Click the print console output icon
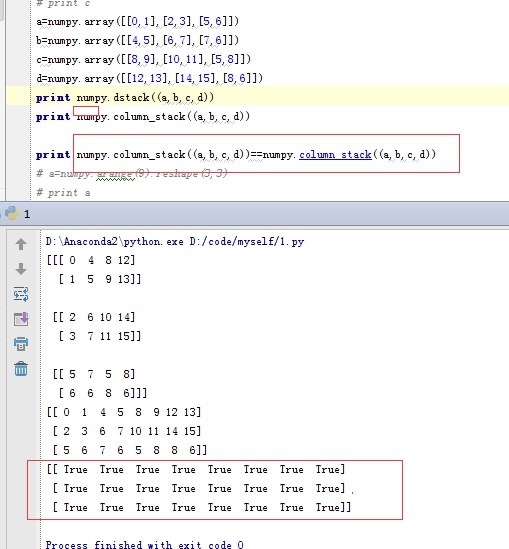The width and height of the screenshot is (509, 549). (21, 343)
